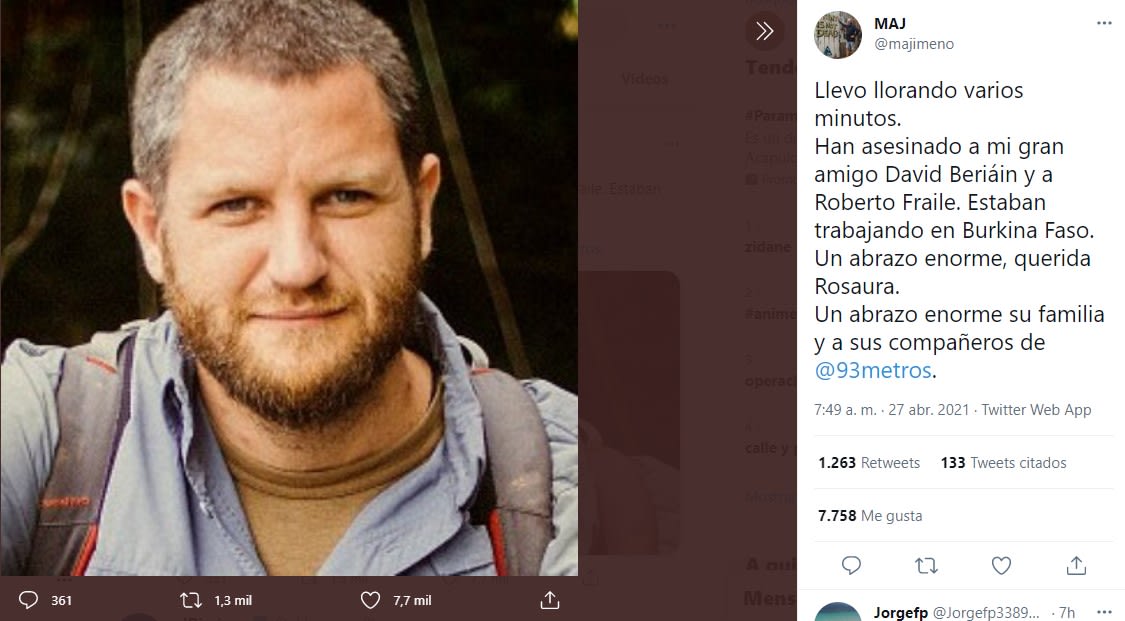This screenshot has height=621, width=1125.
Task: Click the share icon below the photo
Action: click(x=549, y=600)
